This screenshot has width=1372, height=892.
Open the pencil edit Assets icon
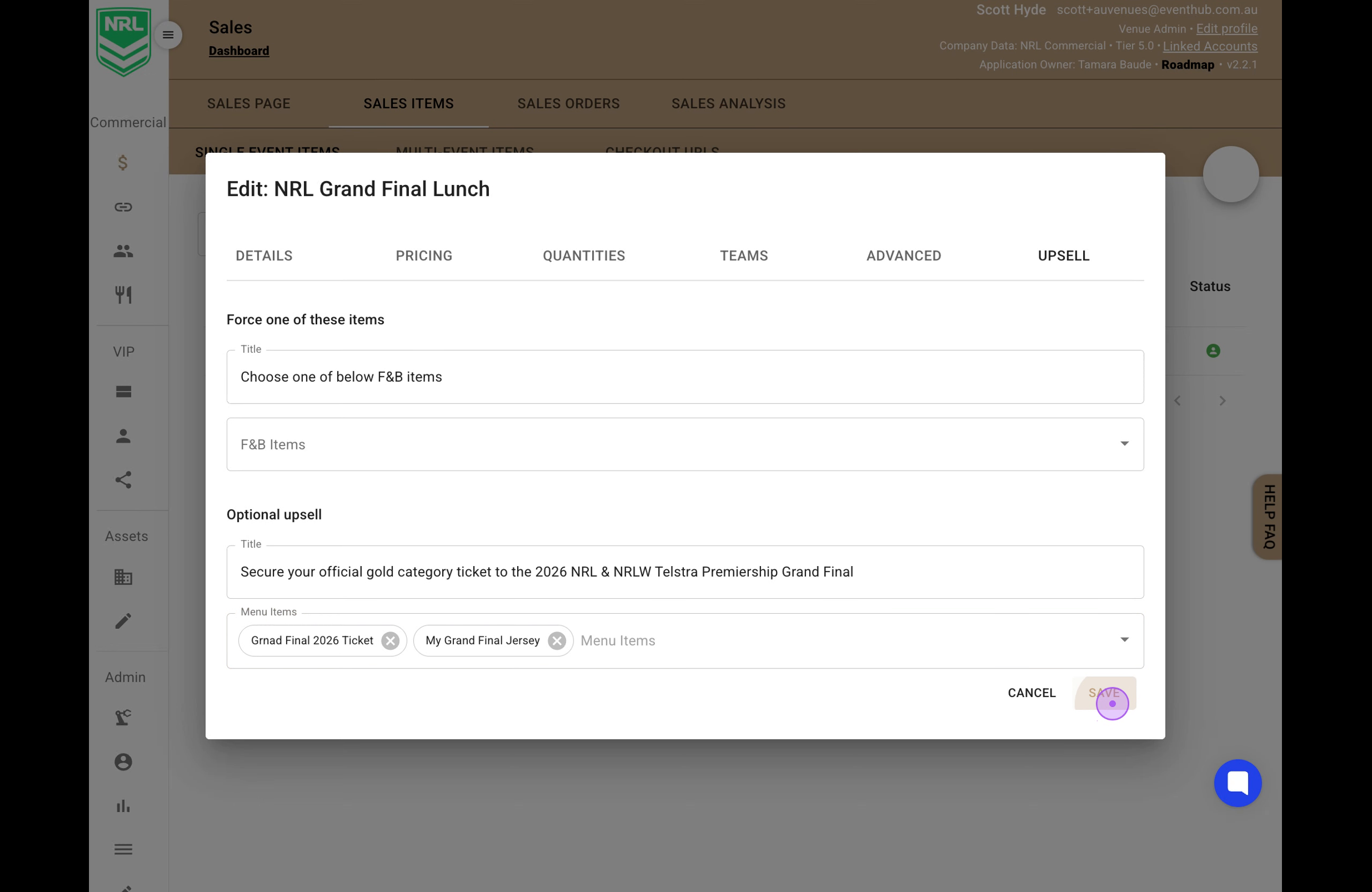click(123, 621)
